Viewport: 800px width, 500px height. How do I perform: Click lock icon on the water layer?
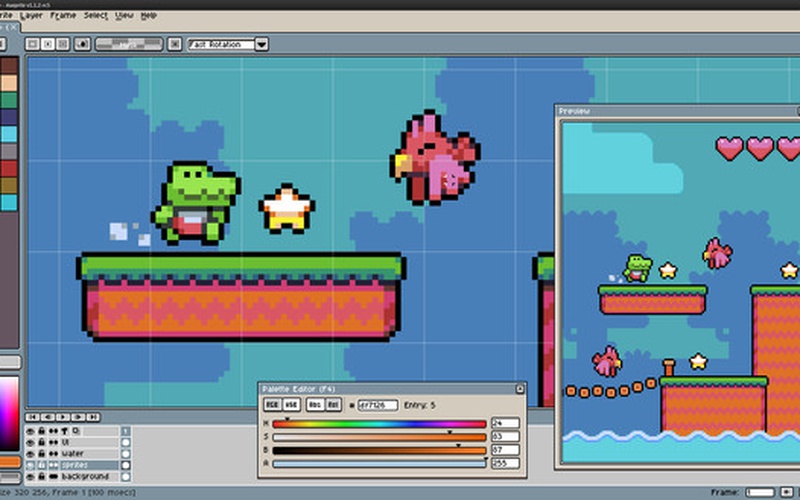click(x=41, y=453)
